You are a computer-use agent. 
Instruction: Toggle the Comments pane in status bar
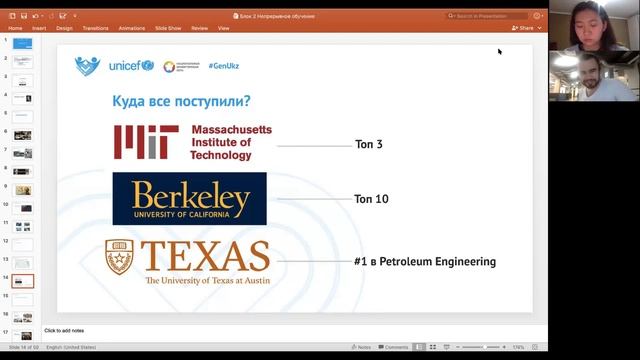coord(393,347)
